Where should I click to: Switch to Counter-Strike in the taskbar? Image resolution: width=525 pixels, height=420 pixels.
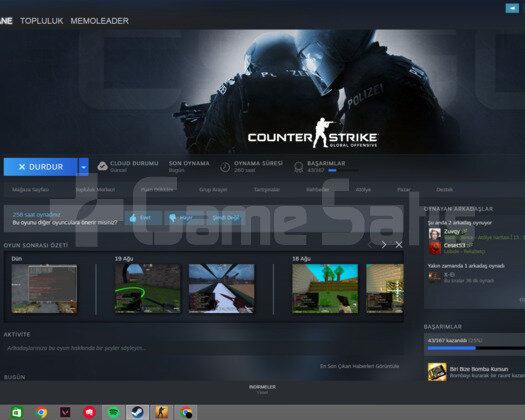pyautogui.click(x=161, y=412)
